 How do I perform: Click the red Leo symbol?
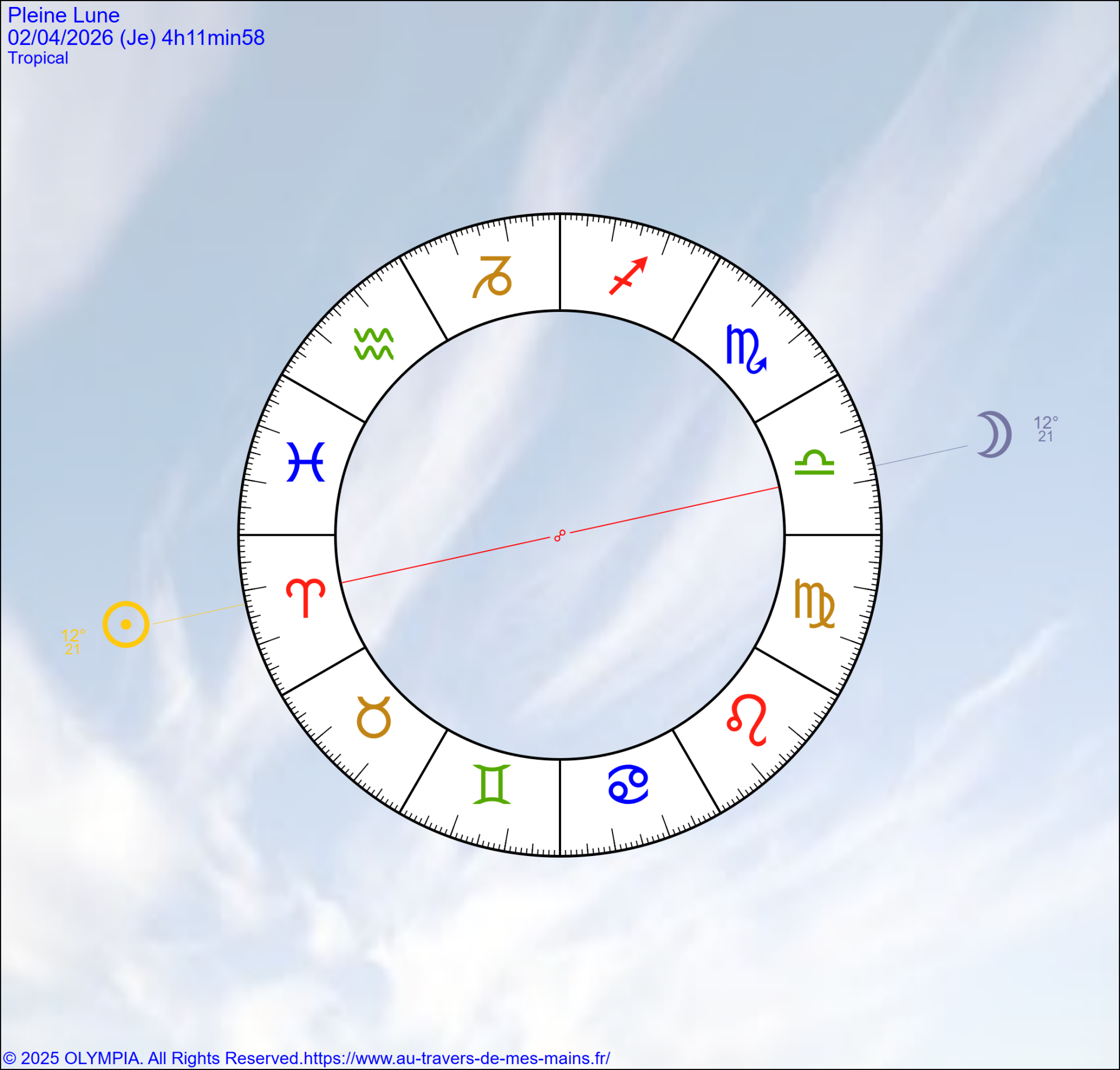pos(747,720)
